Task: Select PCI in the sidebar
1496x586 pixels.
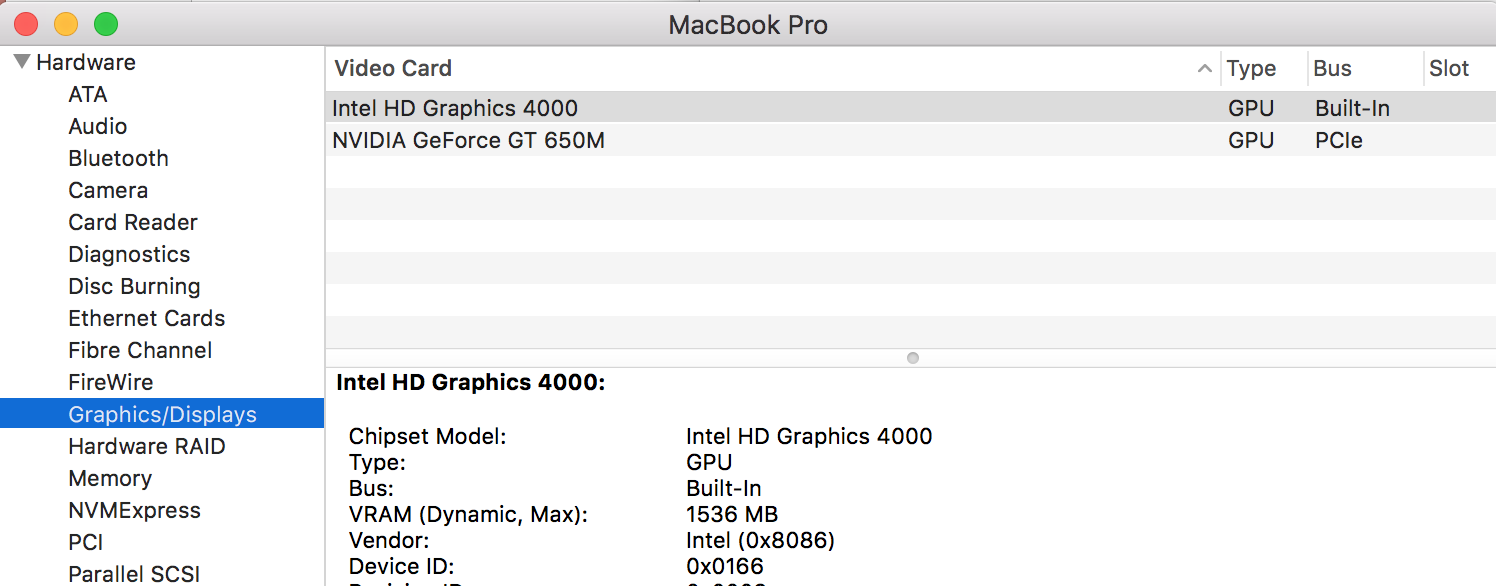Action: [86, 542]
